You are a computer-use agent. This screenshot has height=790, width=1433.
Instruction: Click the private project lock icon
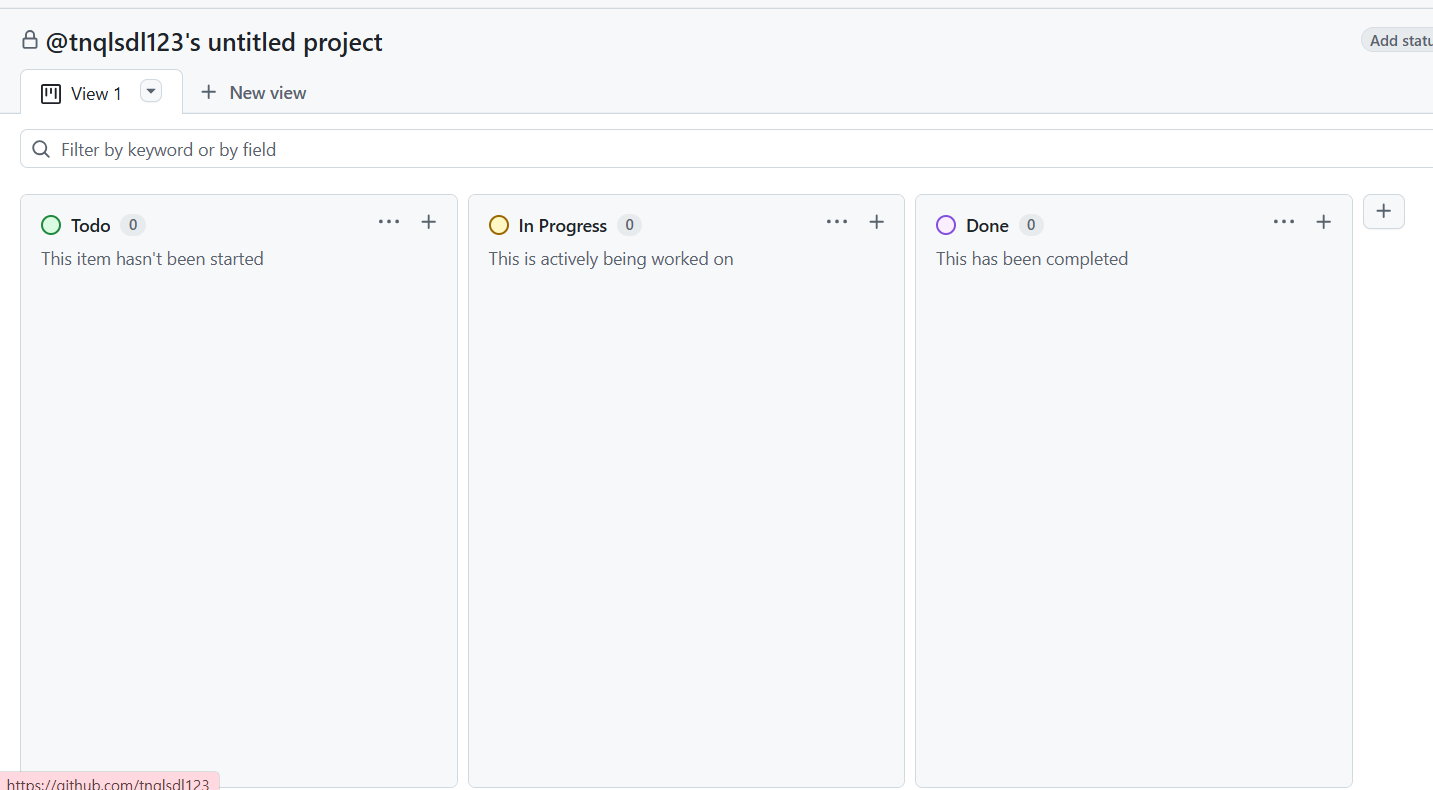click(x=30, y=41)
